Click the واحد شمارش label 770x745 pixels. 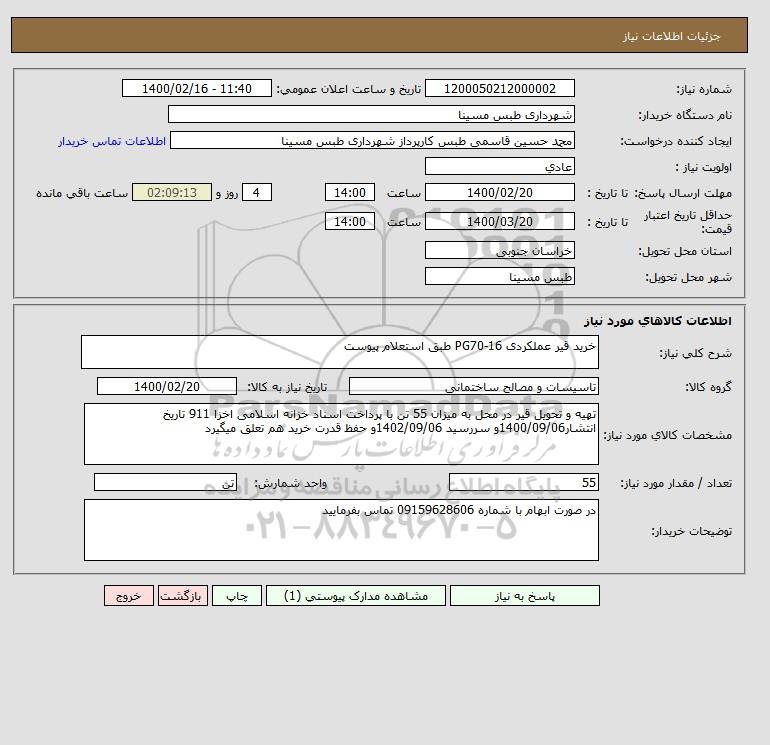click(x=290, y=483)
